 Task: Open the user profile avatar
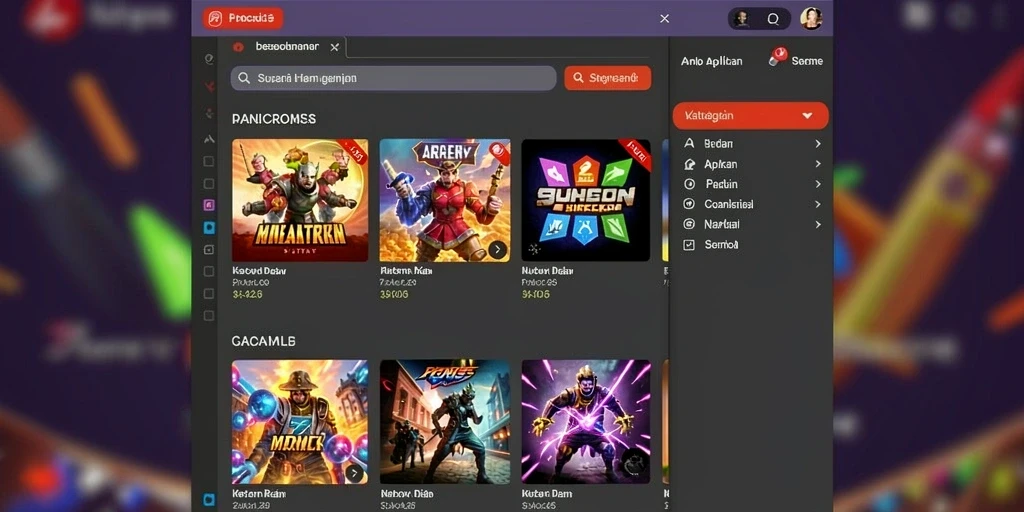tap(811, 18)
